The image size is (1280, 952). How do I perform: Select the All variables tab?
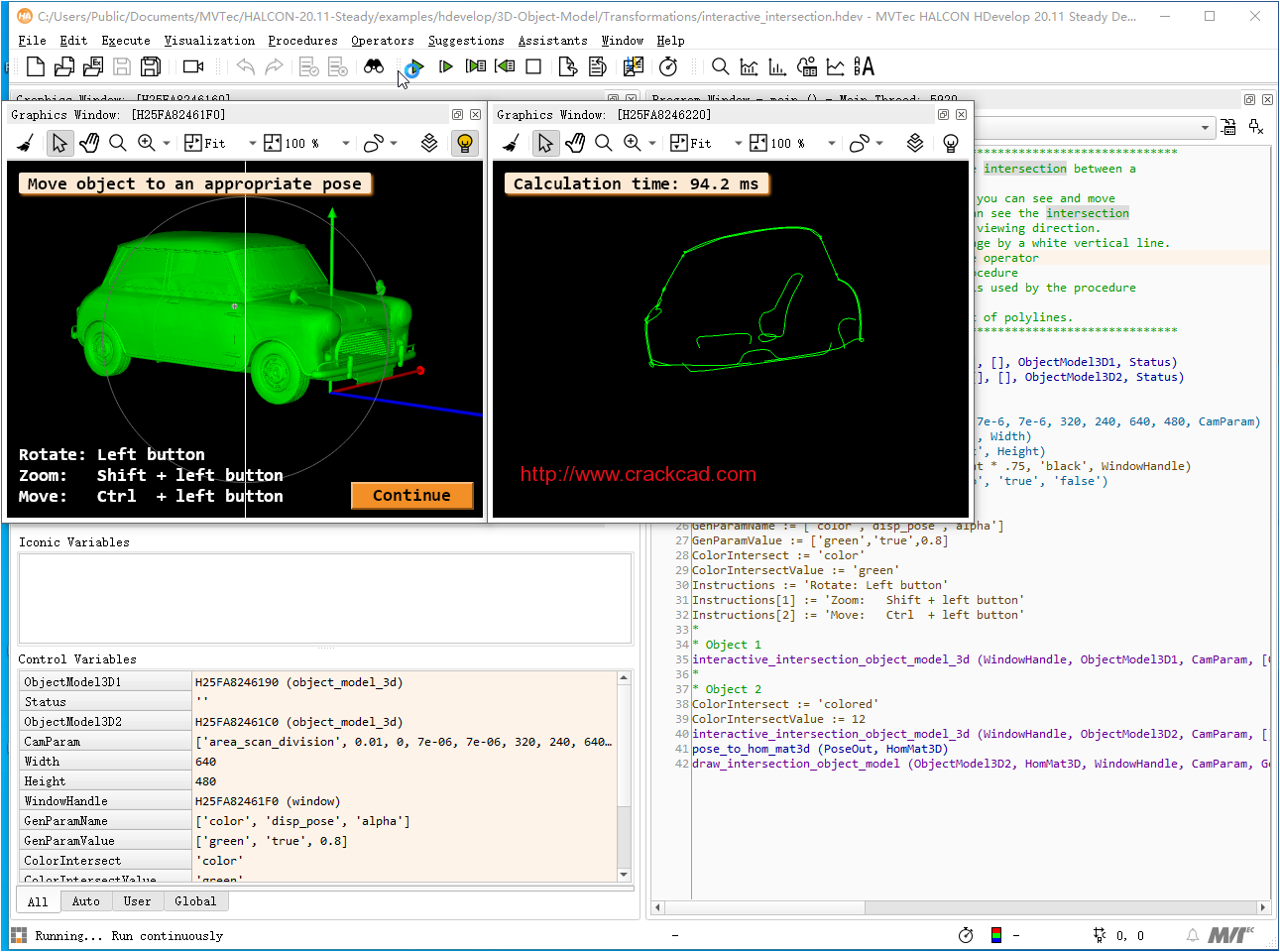coord(38,901)
